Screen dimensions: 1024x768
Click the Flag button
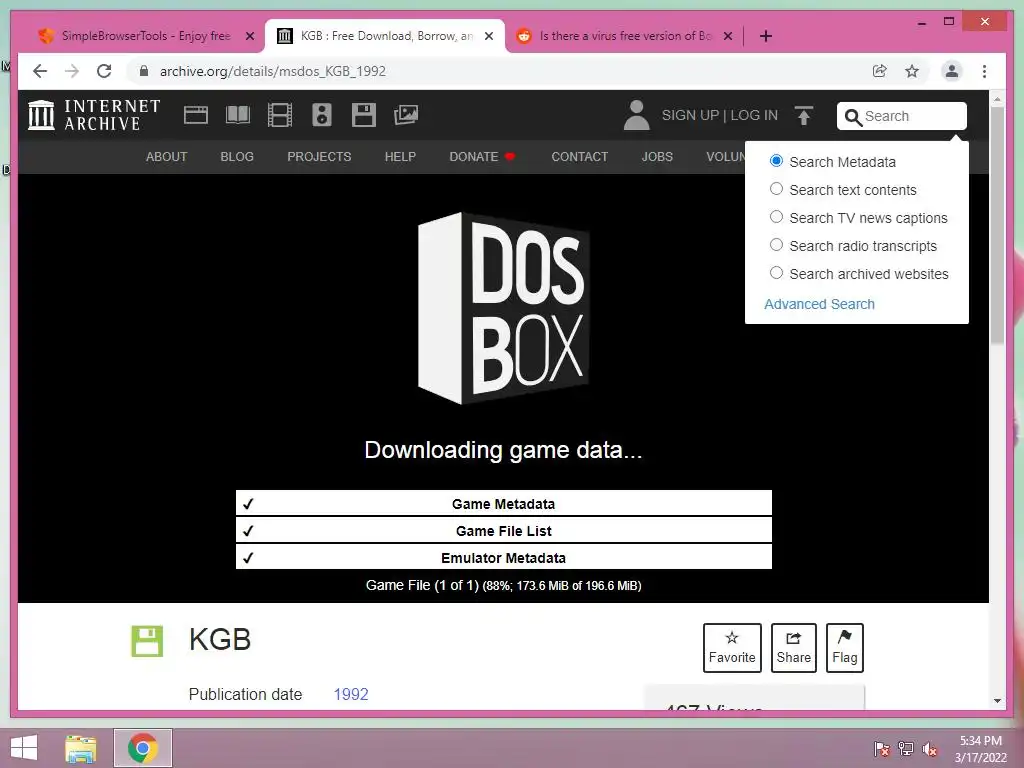coord(844,648)
